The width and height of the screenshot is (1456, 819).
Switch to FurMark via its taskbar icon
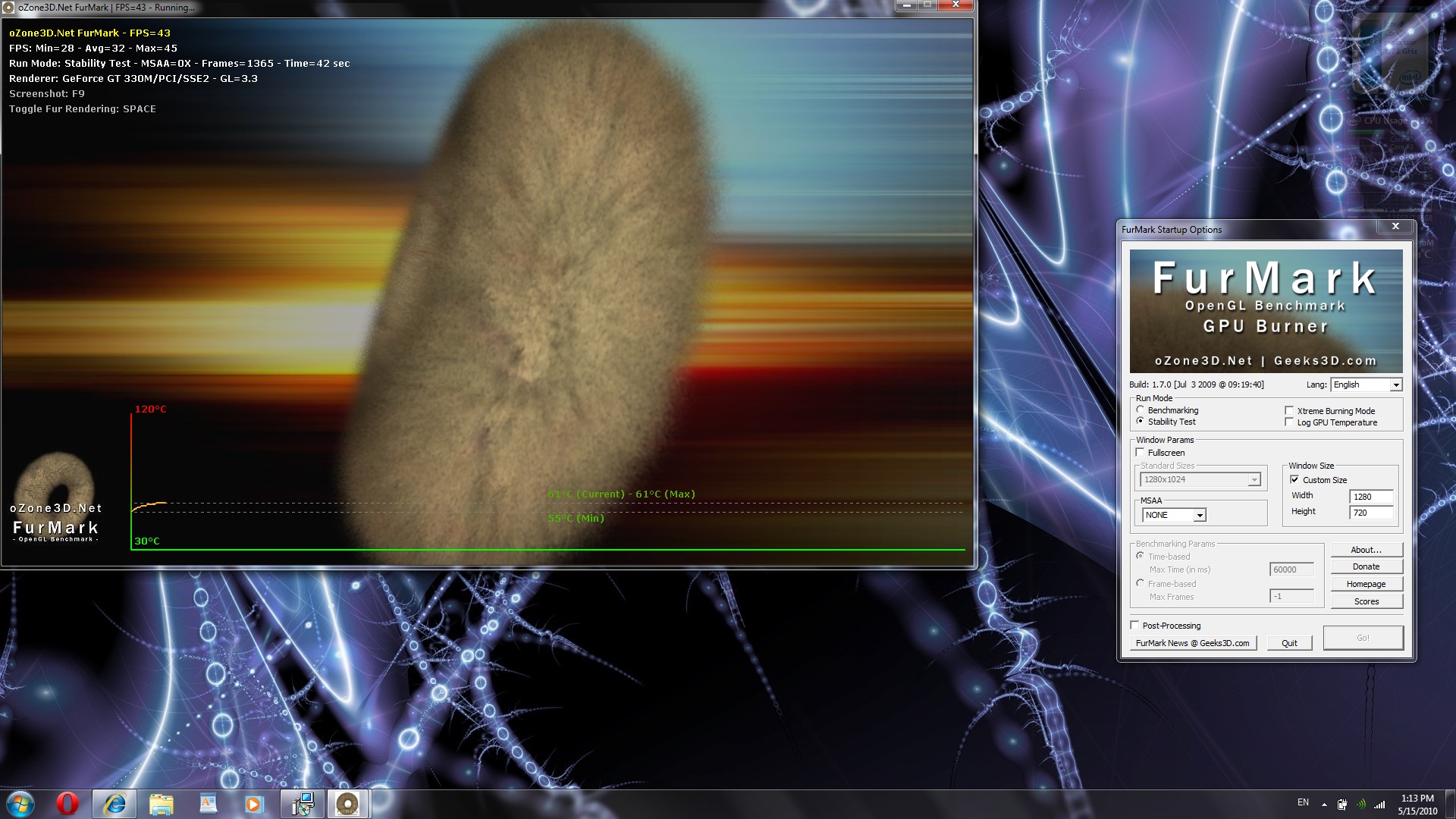348,804
